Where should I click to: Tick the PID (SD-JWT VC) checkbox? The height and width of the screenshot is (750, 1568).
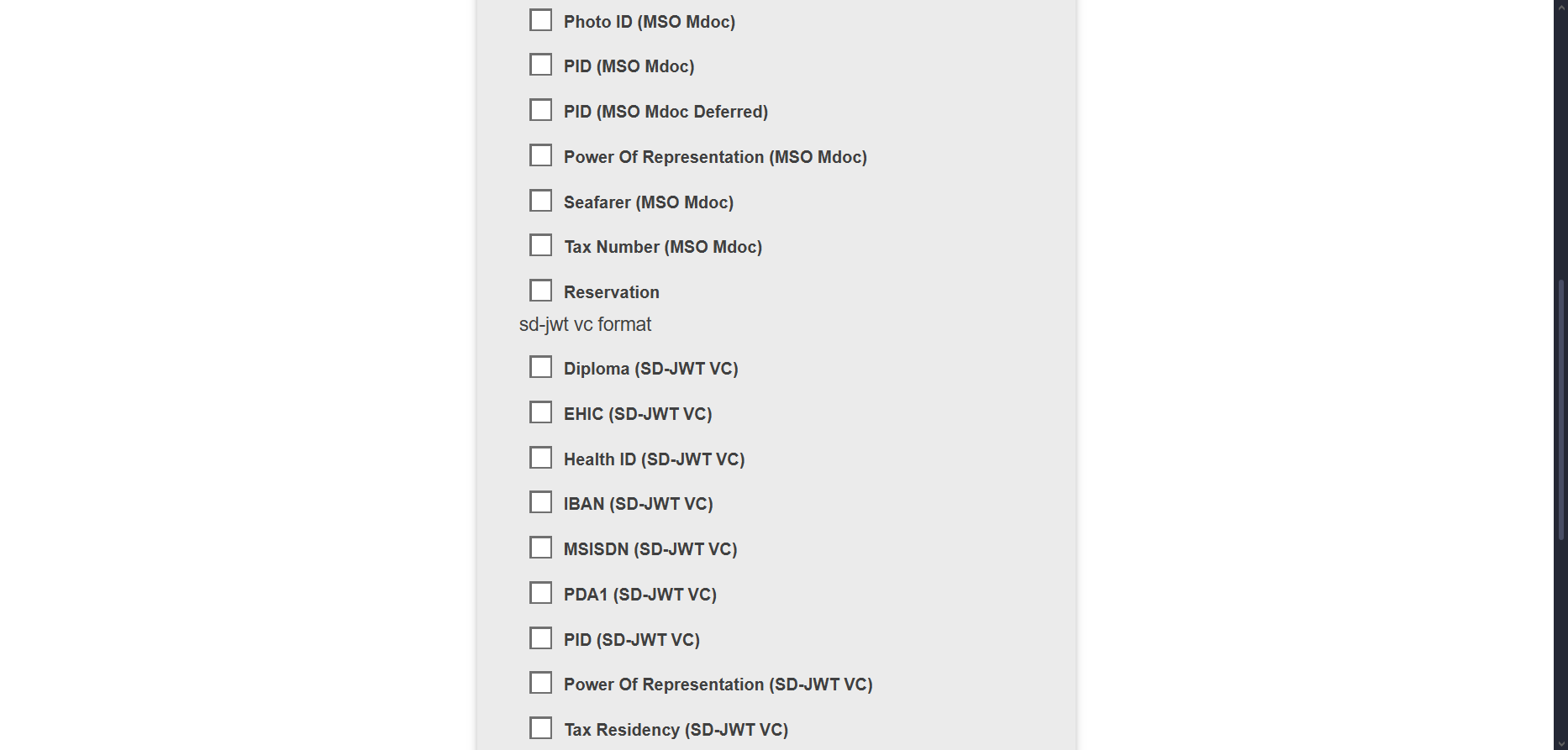tap(541, 639)
